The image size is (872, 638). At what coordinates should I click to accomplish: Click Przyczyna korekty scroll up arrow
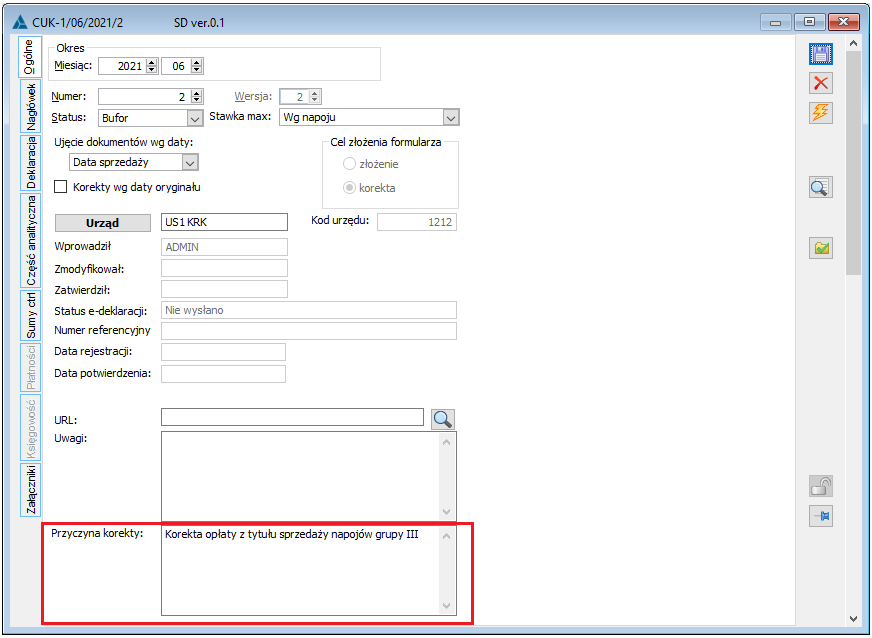click(447, 536)
